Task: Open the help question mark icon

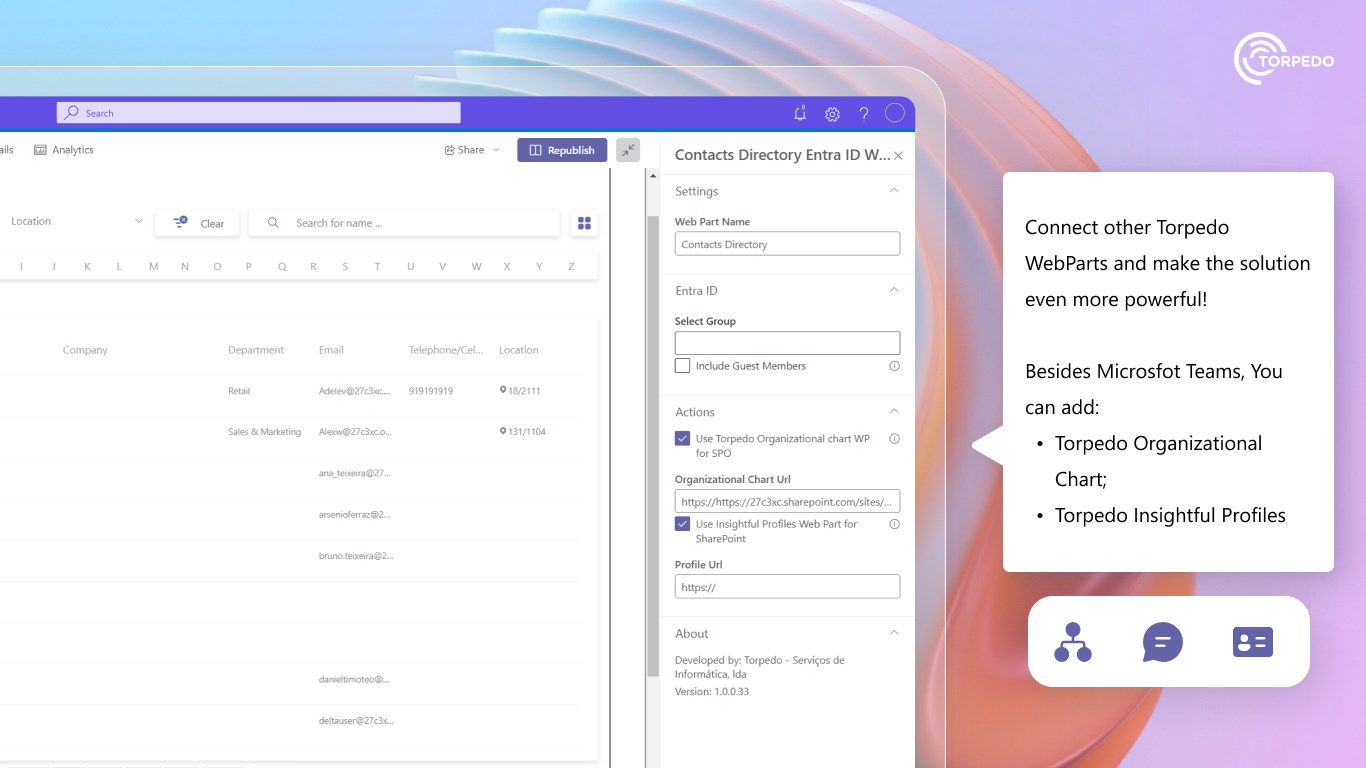Action: [x=864, y=114]
